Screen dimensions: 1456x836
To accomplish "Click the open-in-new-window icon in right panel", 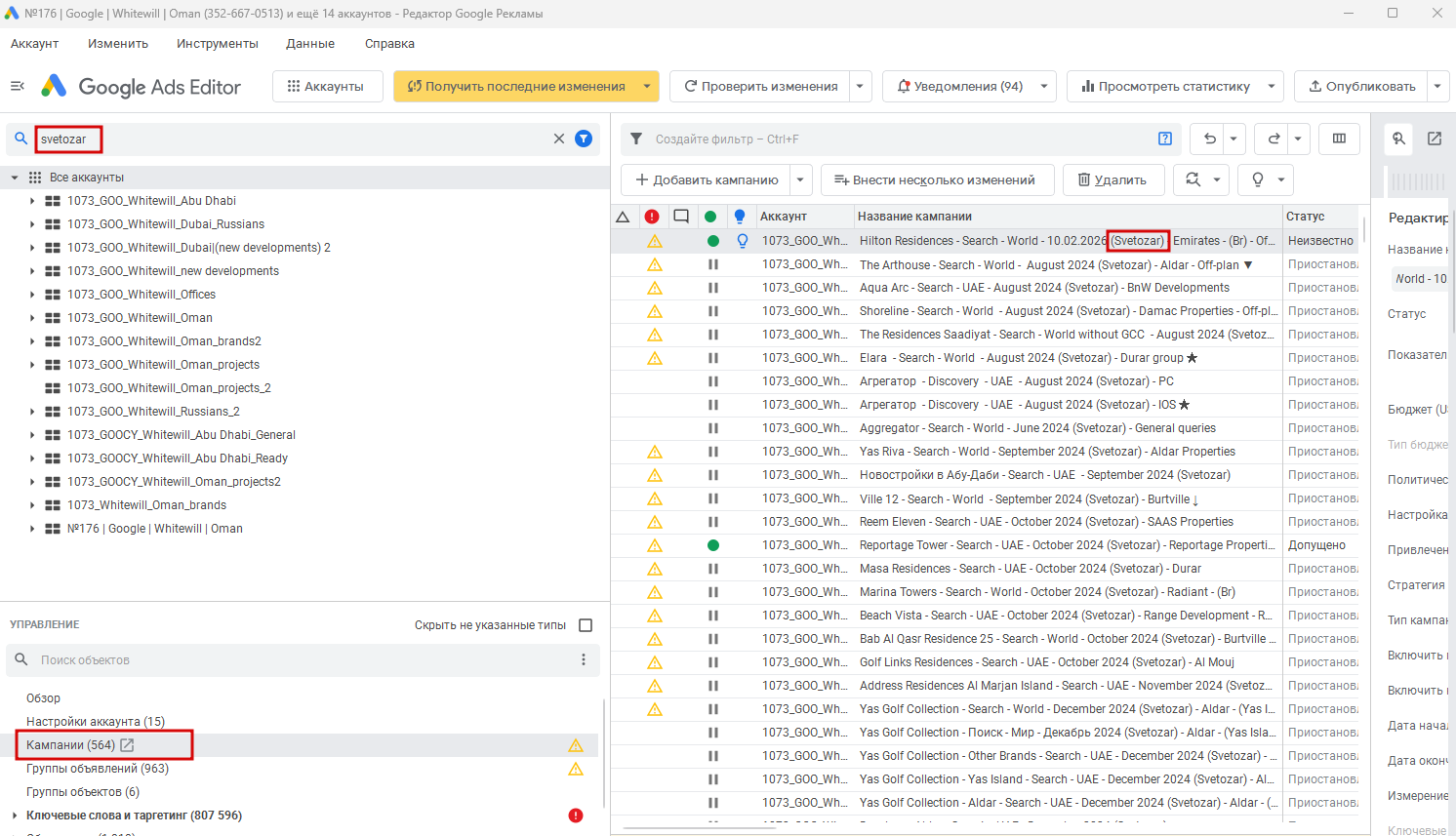I will tap(1435, 139).
